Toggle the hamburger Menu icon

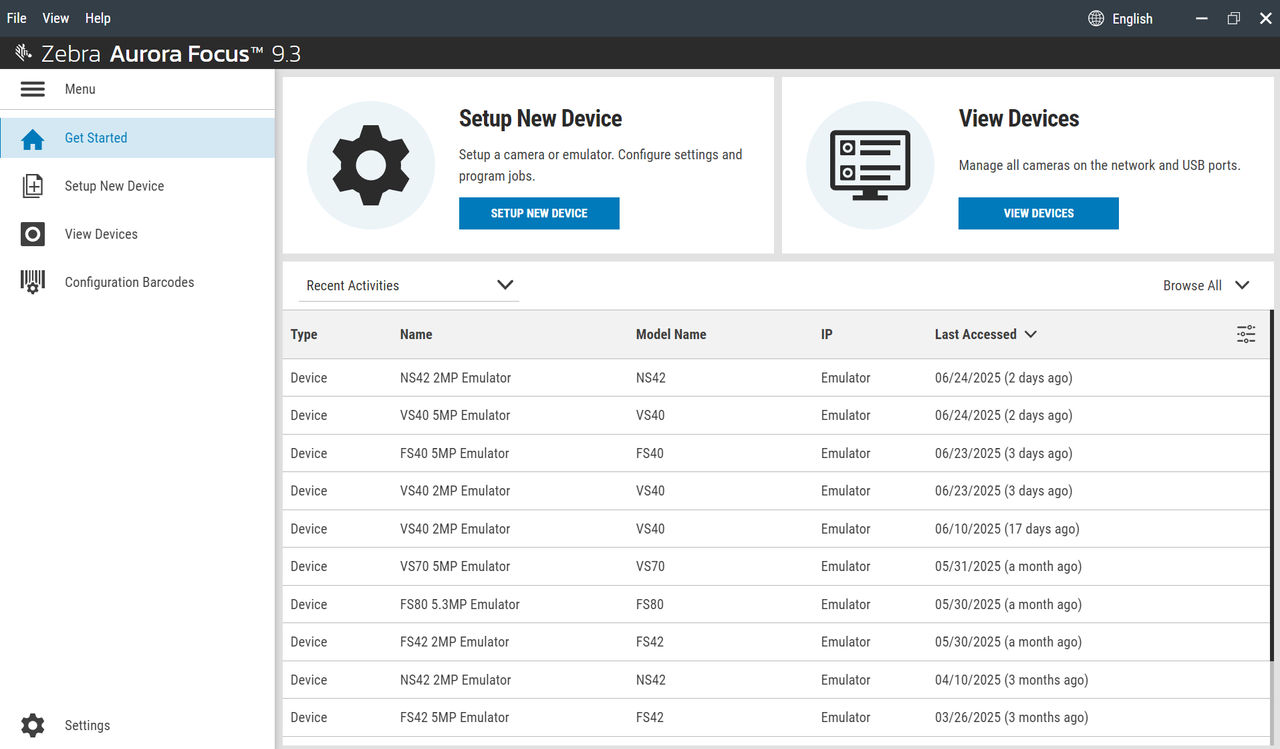pos(33,89)
